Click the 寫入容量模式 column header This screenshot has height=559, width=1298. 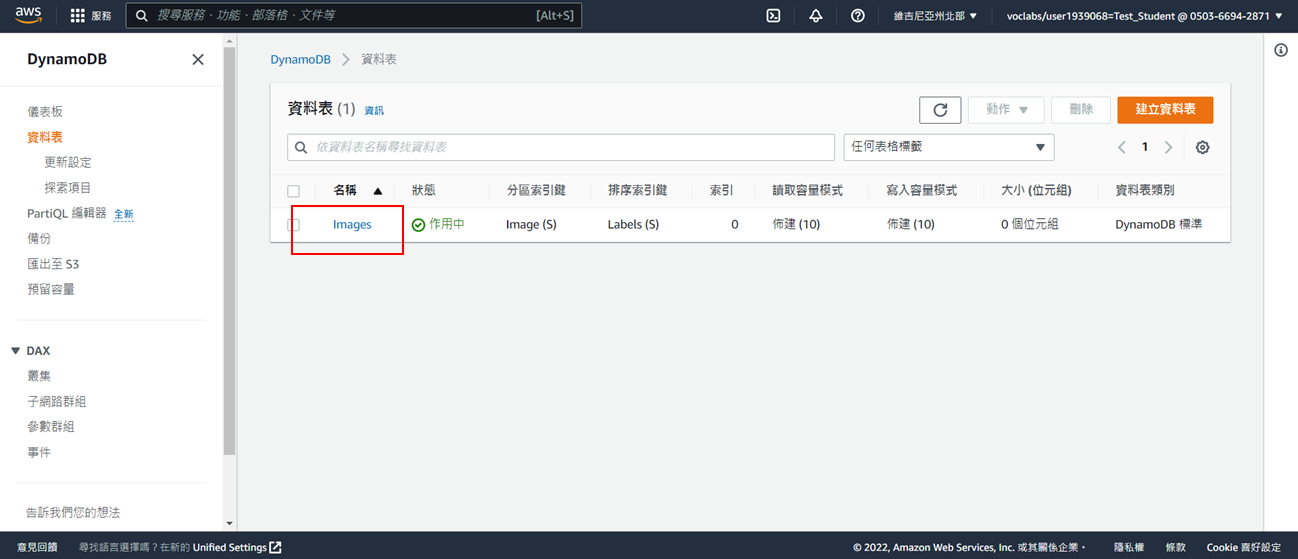(922, 190)
